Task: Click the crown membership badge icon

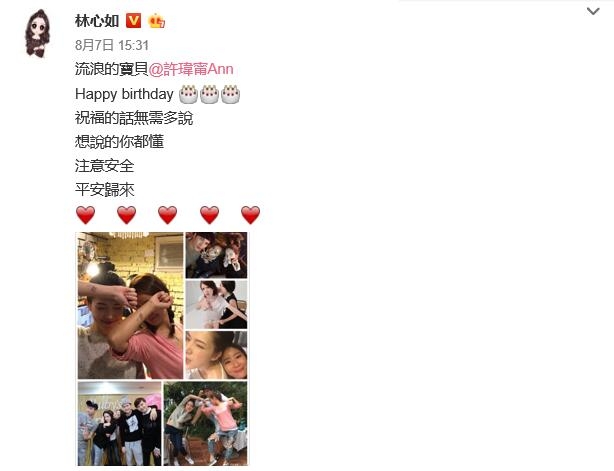Action: [156, 21]
